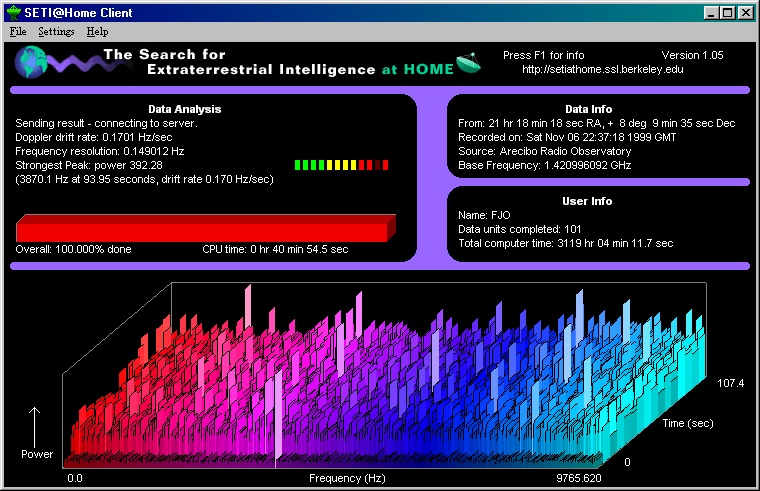760x491 pixels.
Task: Open the Help menu
Action: (97, 32)
